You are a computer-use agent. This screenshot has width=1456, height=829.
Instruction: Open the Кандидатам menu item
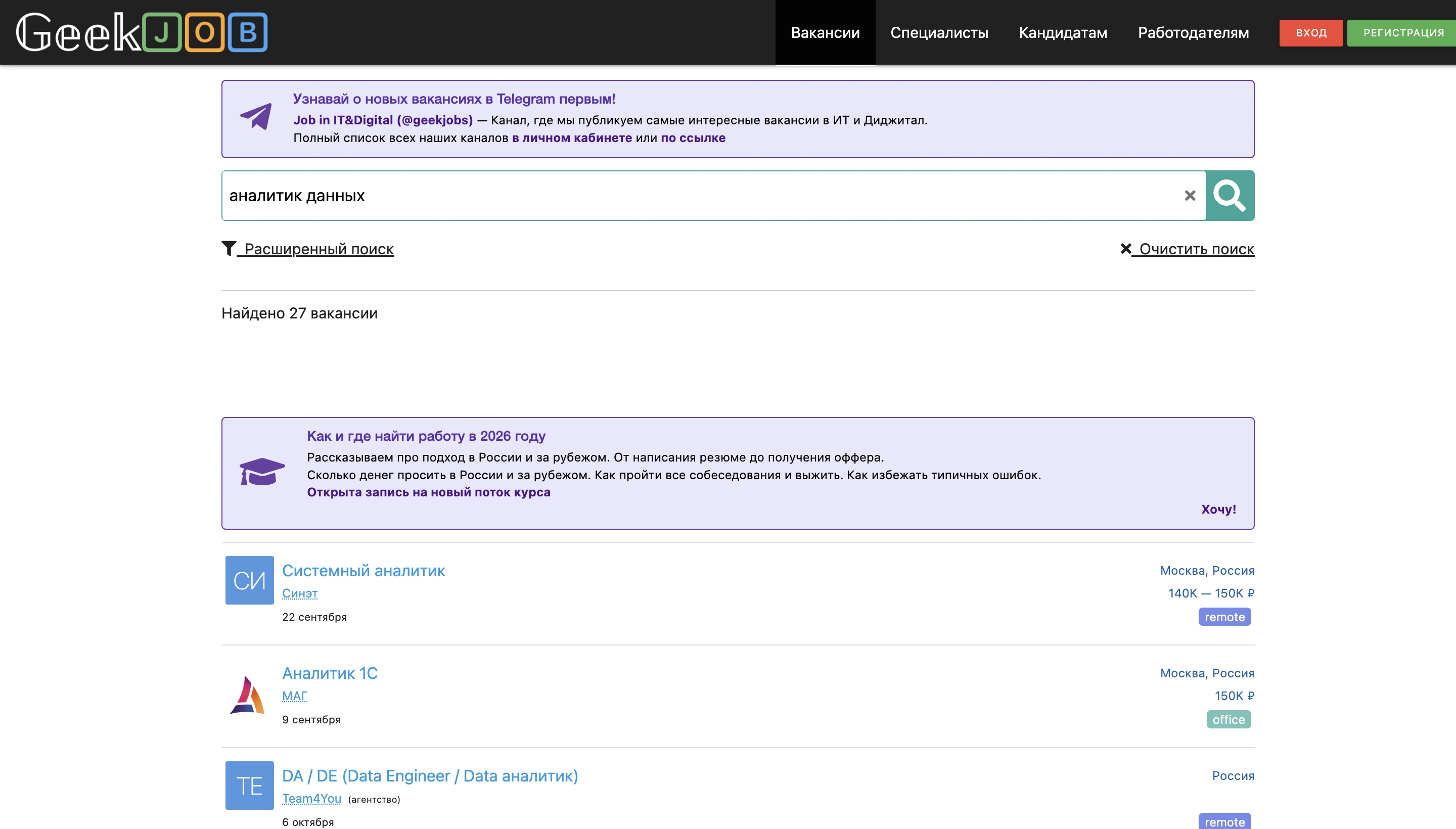pyautogui.click(x=1063, y=32)
